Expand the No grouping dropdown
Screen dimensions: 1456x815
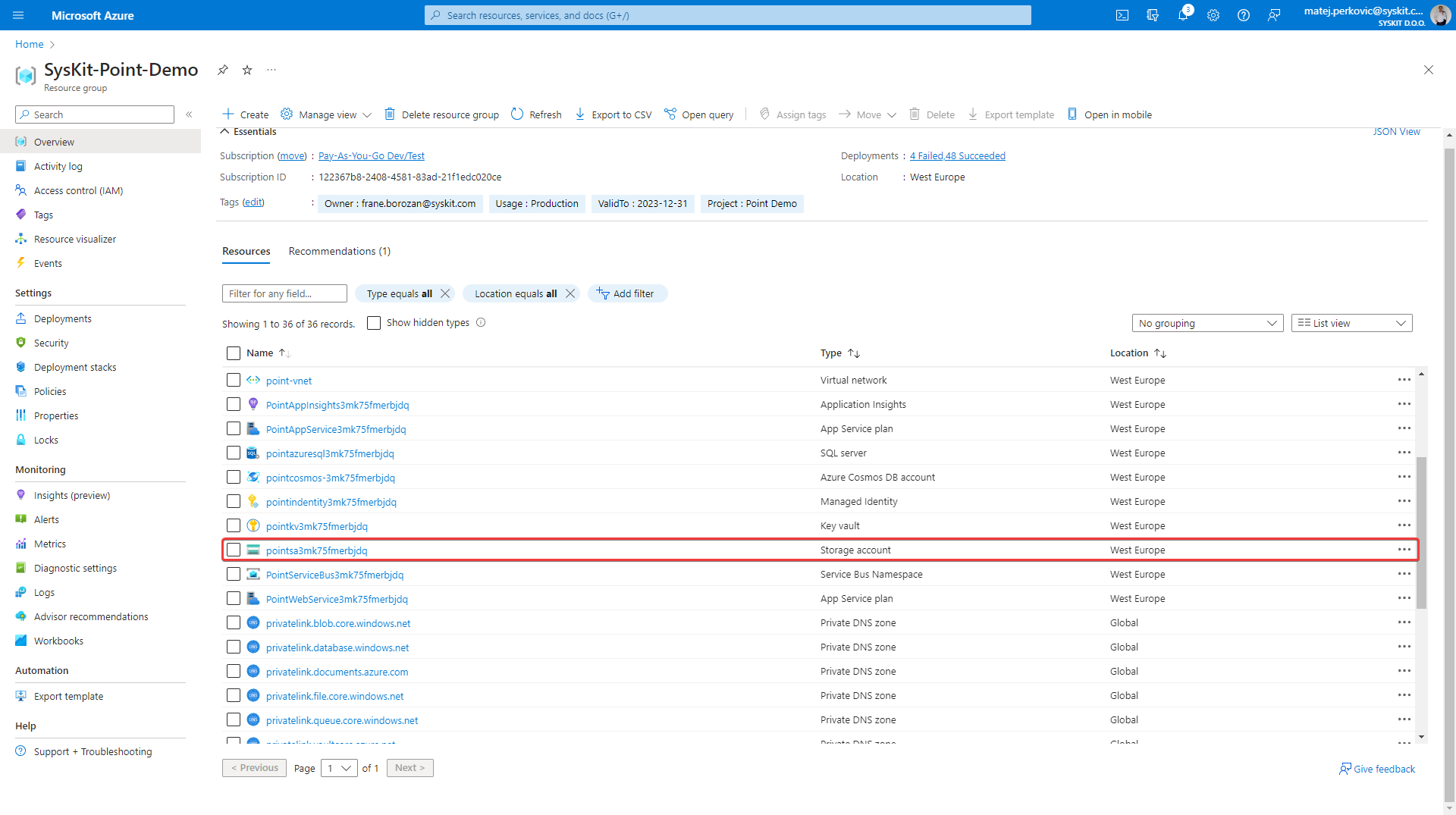point(1207,323)
